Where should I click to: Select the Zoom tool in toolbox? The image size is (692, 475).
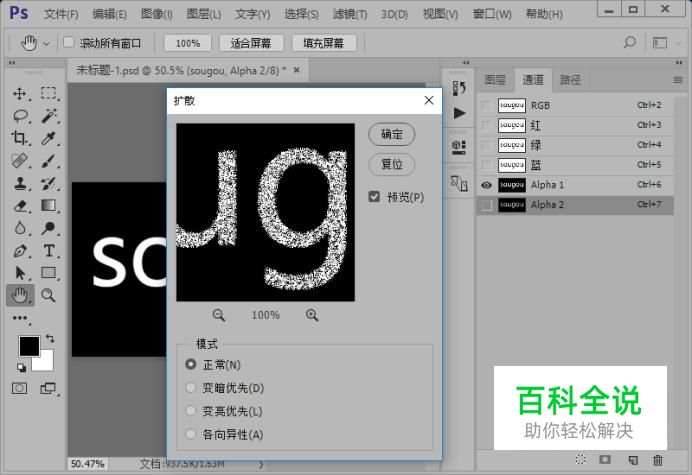click(49, 295)
